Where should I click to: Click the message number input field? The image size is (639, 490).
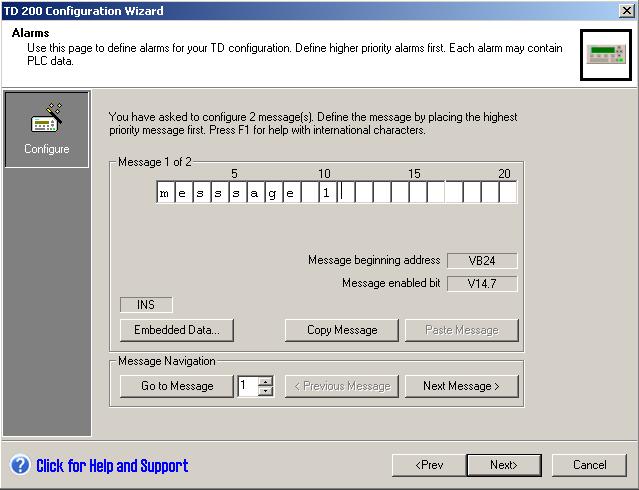248,386
